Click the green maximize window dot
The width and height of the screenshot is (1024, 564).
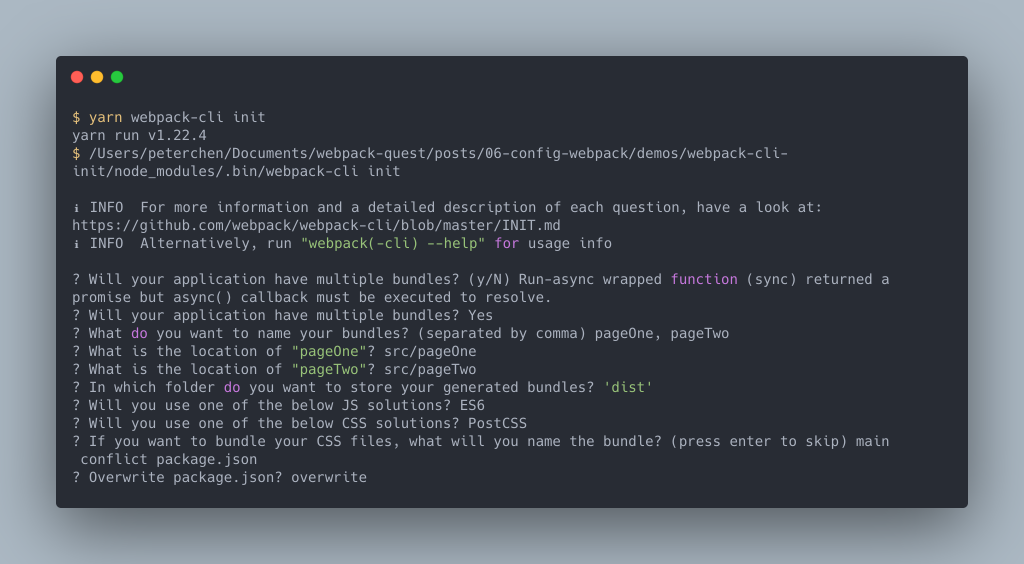click(x=117, y=77)
